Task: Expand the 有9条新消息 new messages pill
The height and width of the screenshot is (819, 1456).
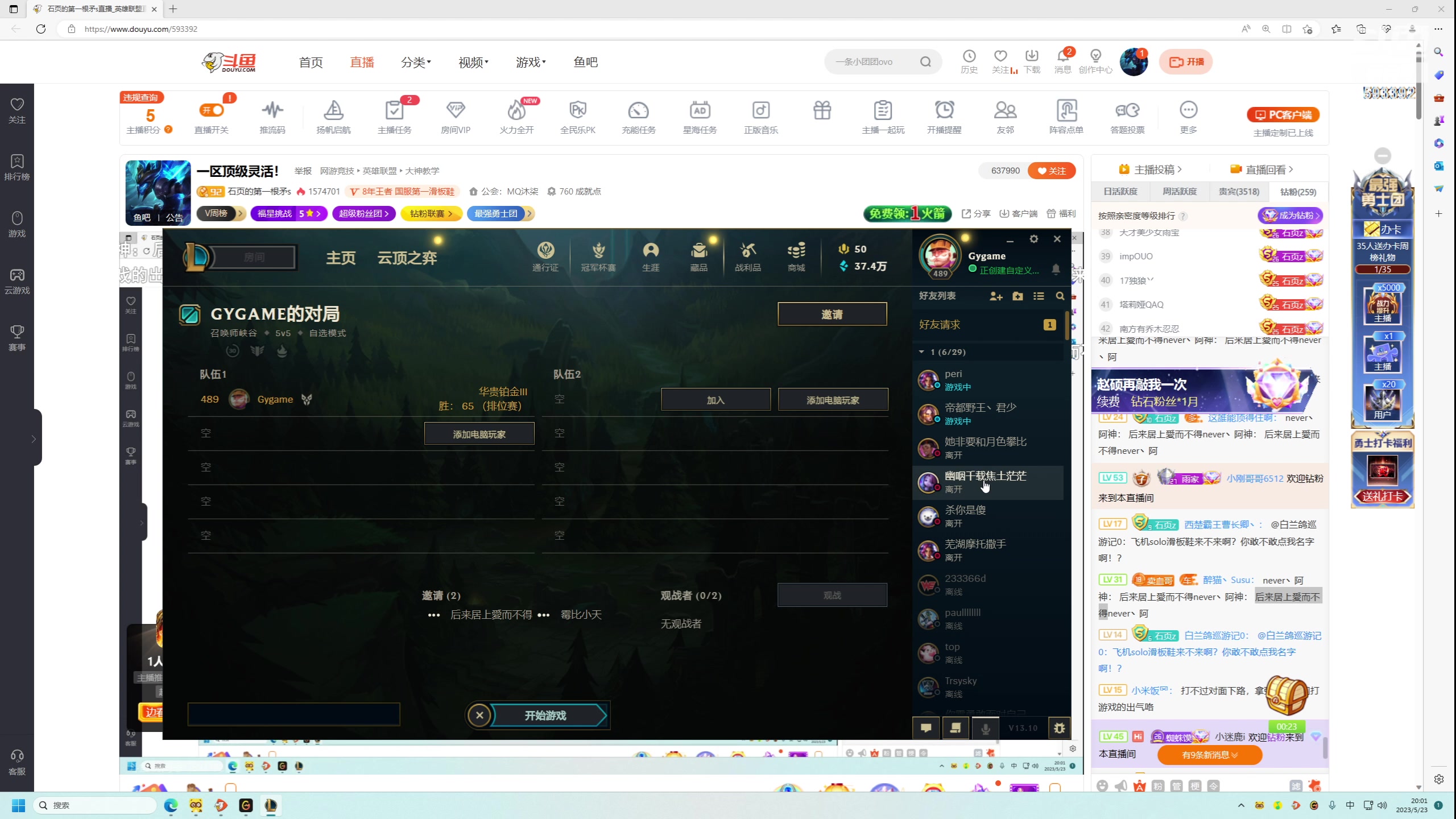Action: pos(1210,755)
